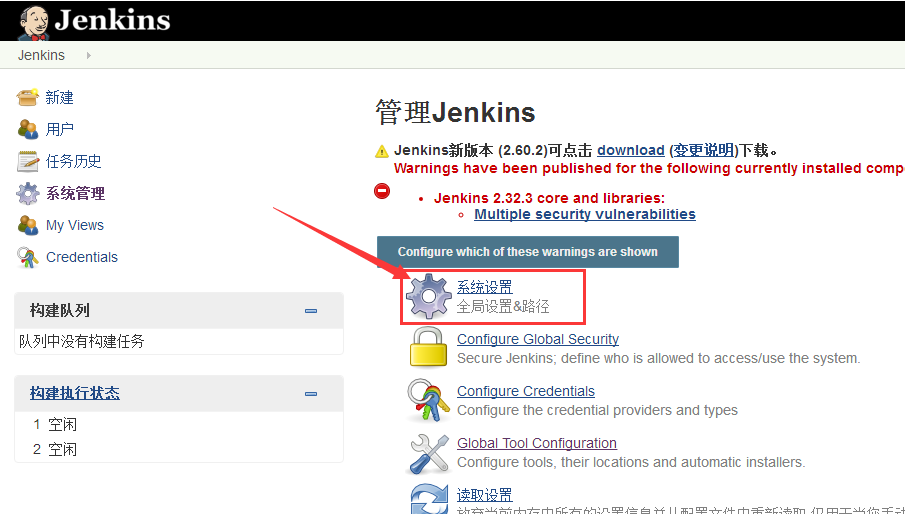Open the 任务历史 sidebar link
The image size is (905, 514).
pos(73,161)
